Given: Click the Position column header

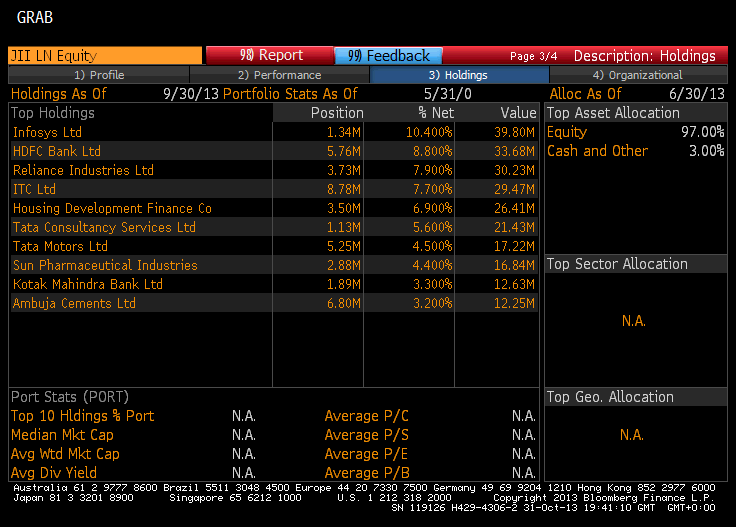Looking at the screenshot, I should click(337, 113).
